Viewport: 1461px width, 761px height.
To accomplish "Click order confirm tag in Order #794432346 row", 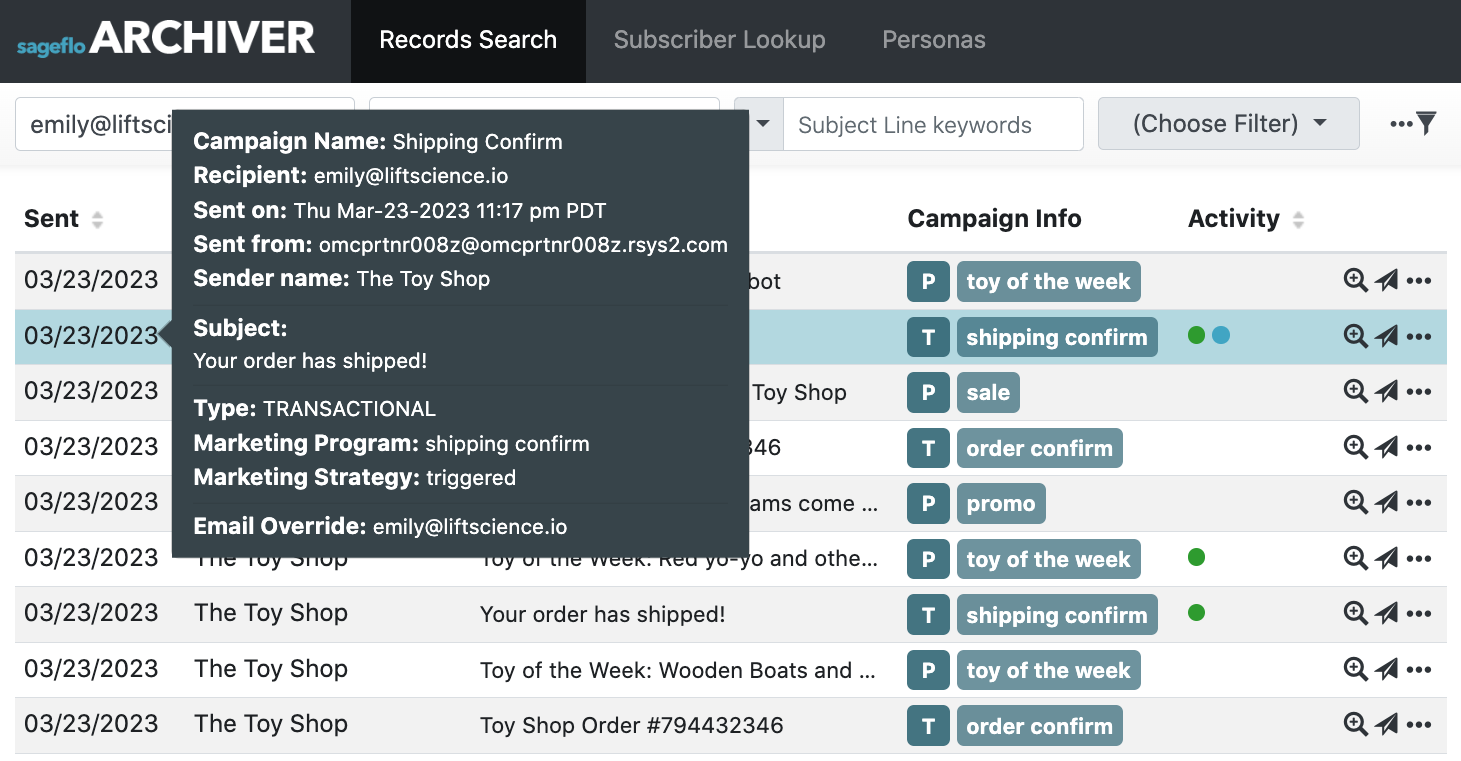I will click(1039, 727).
